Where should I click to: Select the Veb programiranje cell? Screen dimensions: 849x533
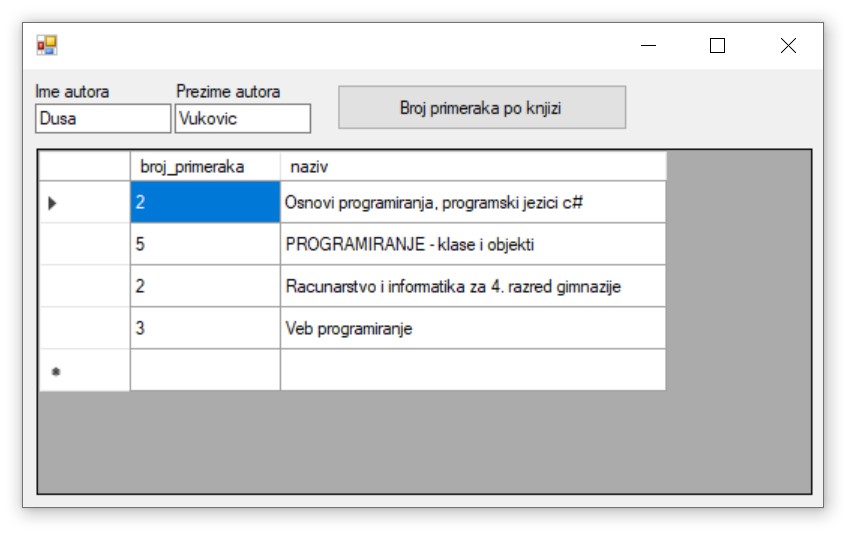472,329
